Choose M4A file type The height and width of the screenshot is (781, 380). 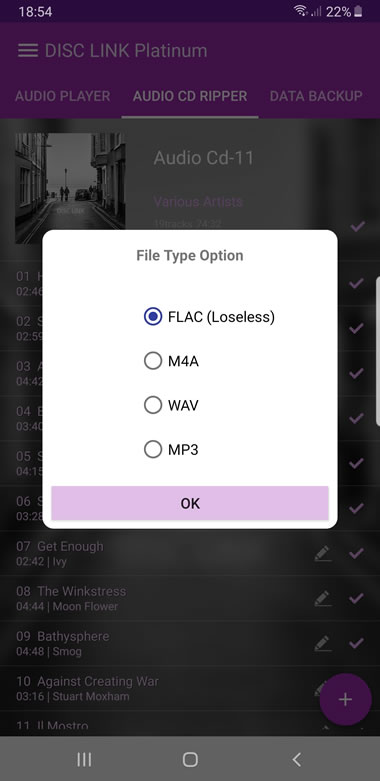[171, 361]
